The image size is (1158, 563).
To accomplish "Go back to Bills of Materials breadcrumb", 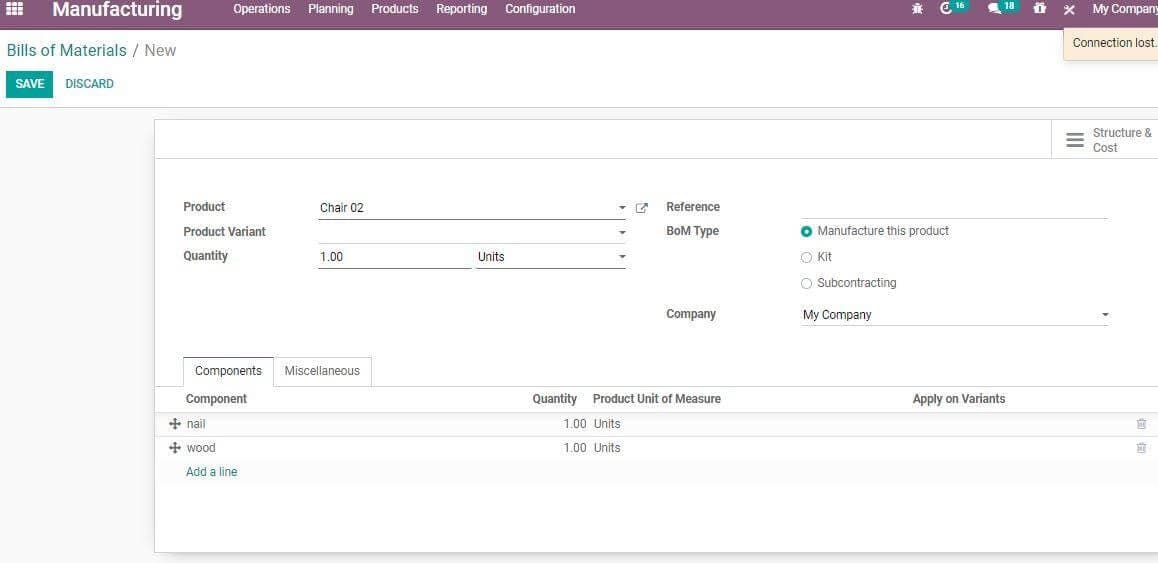I will [66, 50].
